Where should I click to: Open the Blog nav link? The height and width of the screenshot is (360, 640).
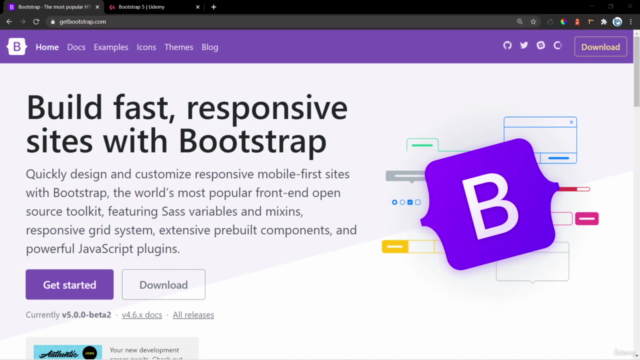pos(210,47)
